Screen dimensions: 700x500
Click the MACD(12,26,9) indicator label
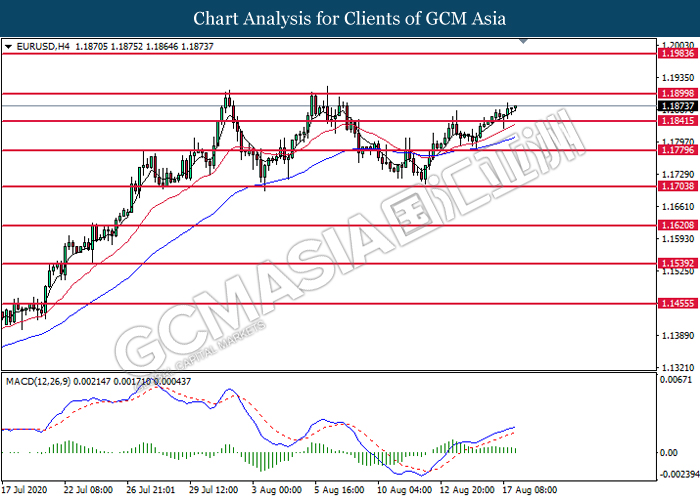[38, 382]
